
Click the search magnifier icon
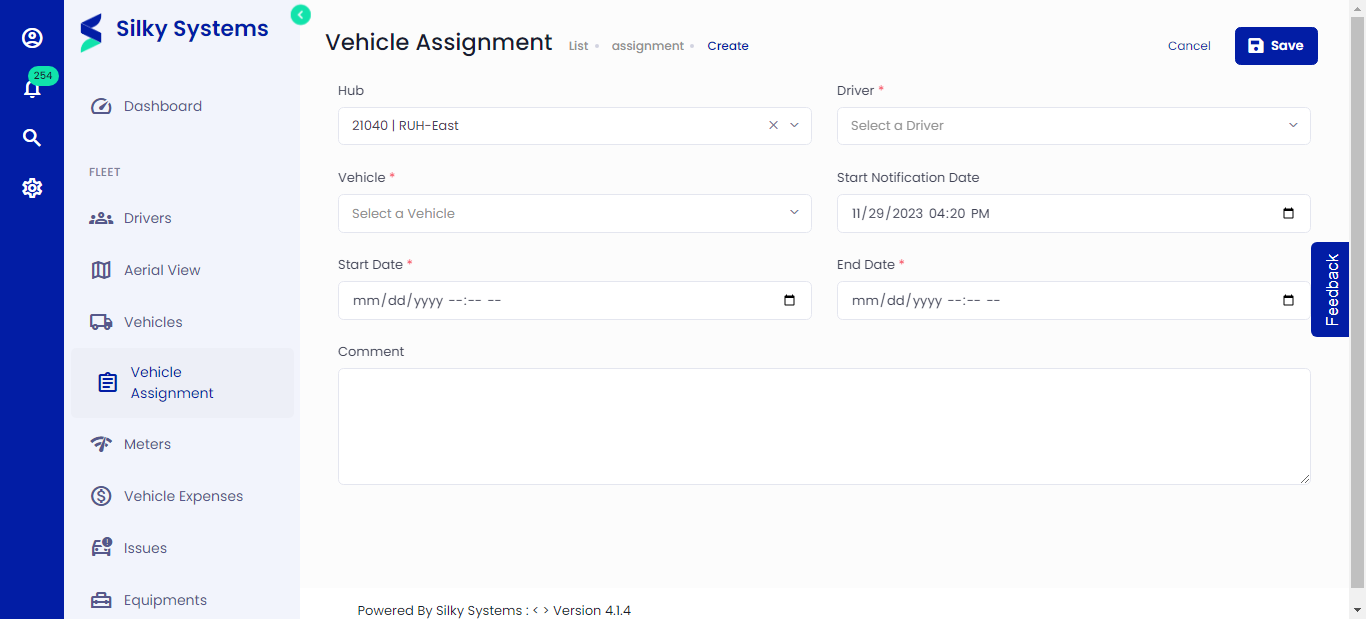point(32,138)
